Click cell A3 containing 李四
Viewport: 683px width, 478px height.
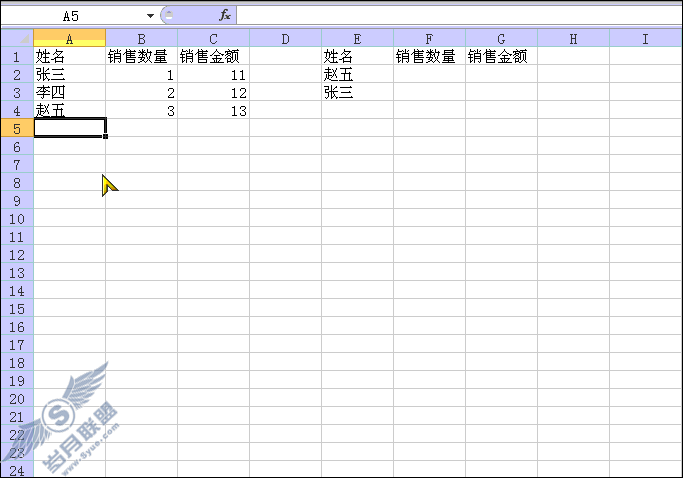tap(69, 92)
